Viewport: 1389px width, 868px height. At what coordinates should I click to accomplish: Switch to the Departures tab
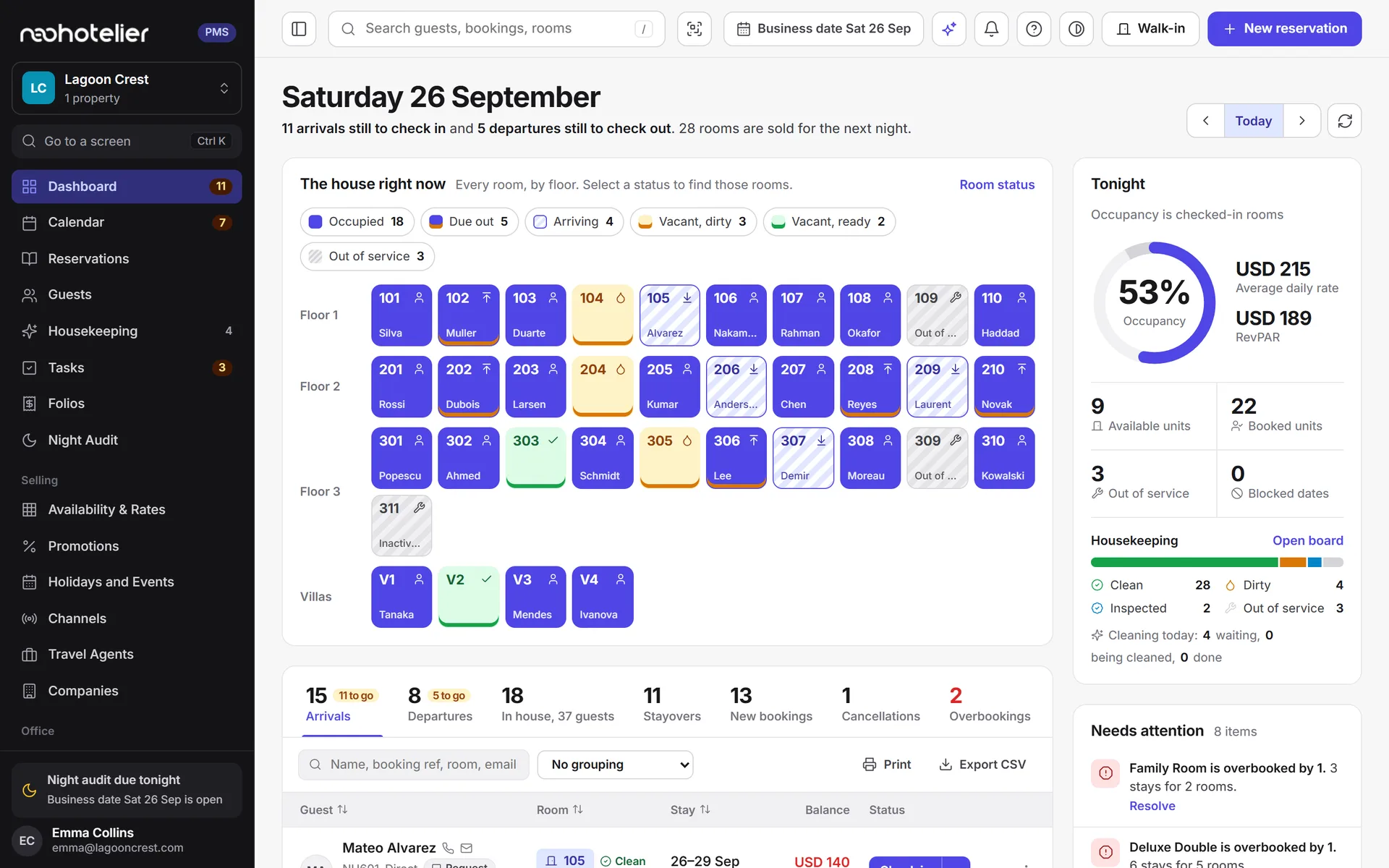click(440, 704)
